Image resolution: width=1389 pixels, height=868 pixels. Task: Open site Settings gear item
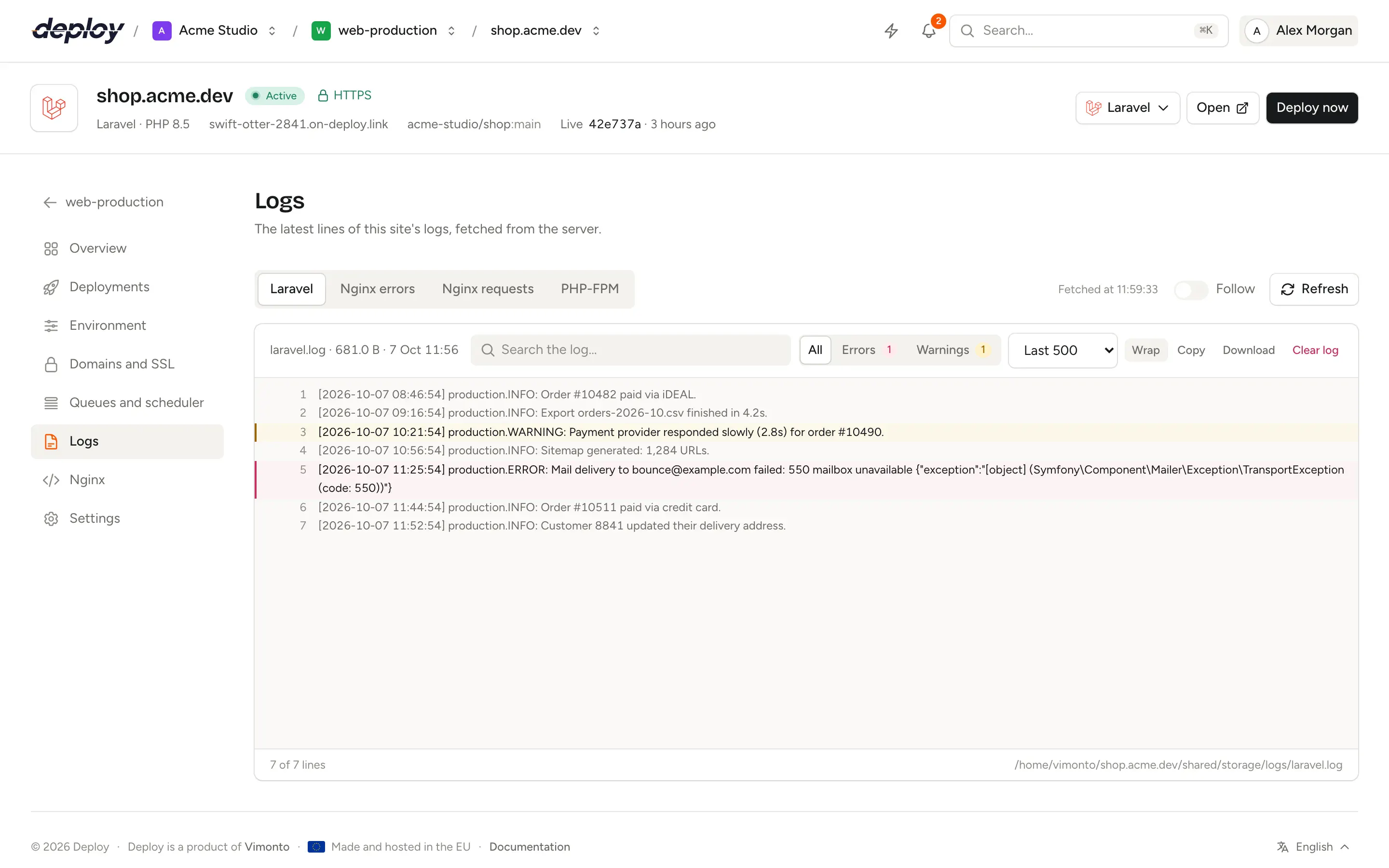pos(127,518)
